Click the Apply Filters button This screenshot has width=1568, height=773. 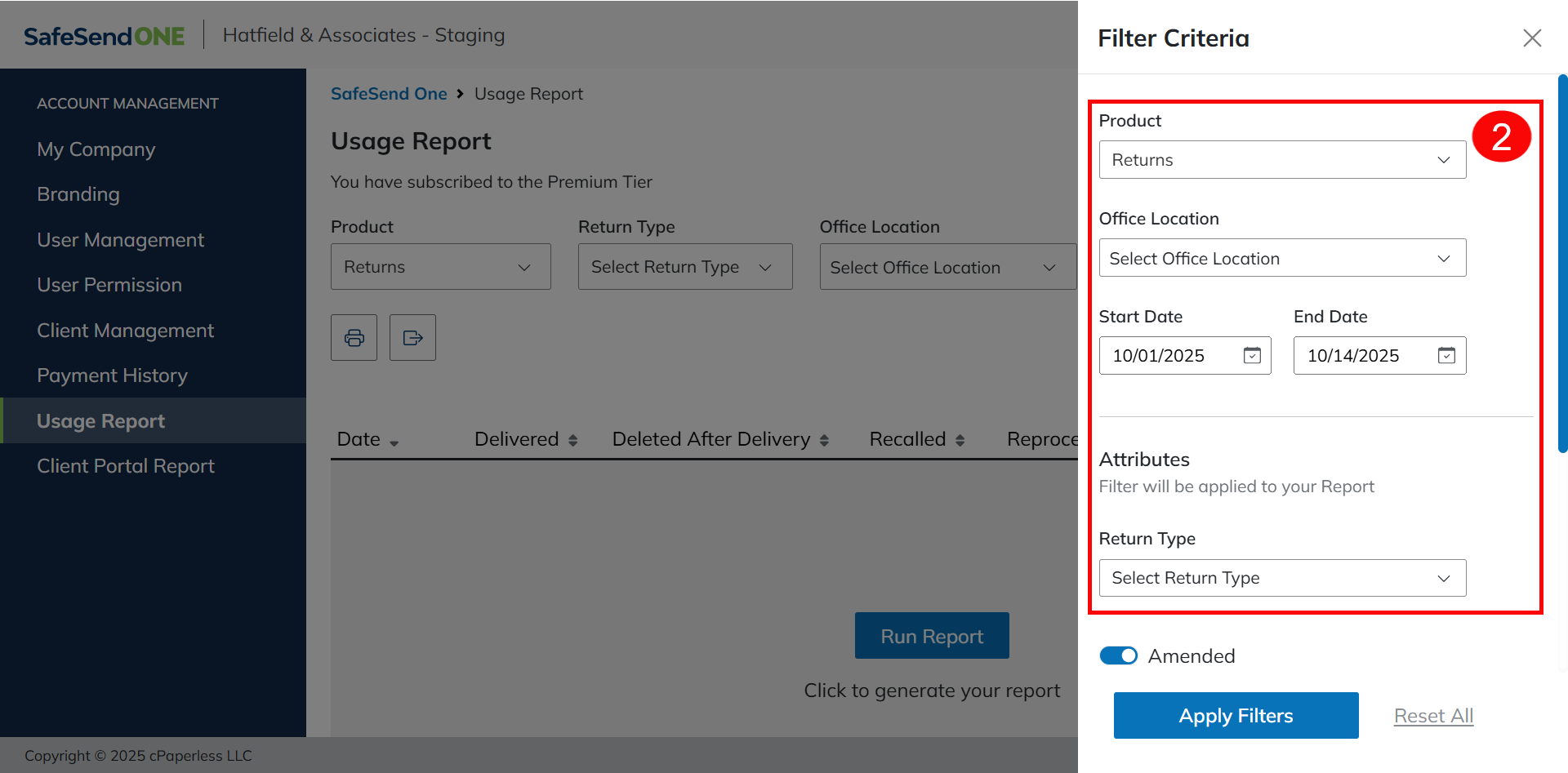[x=1236, y=716]
